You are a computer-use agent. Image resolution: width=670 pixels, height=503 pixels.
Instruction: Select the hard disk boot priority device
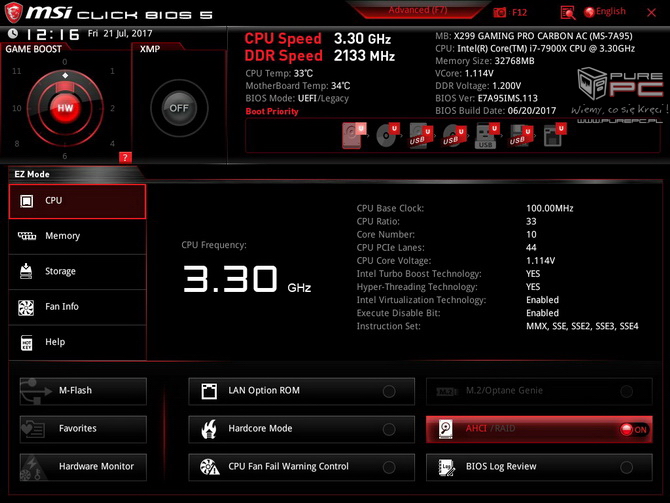tap(353, 135)
